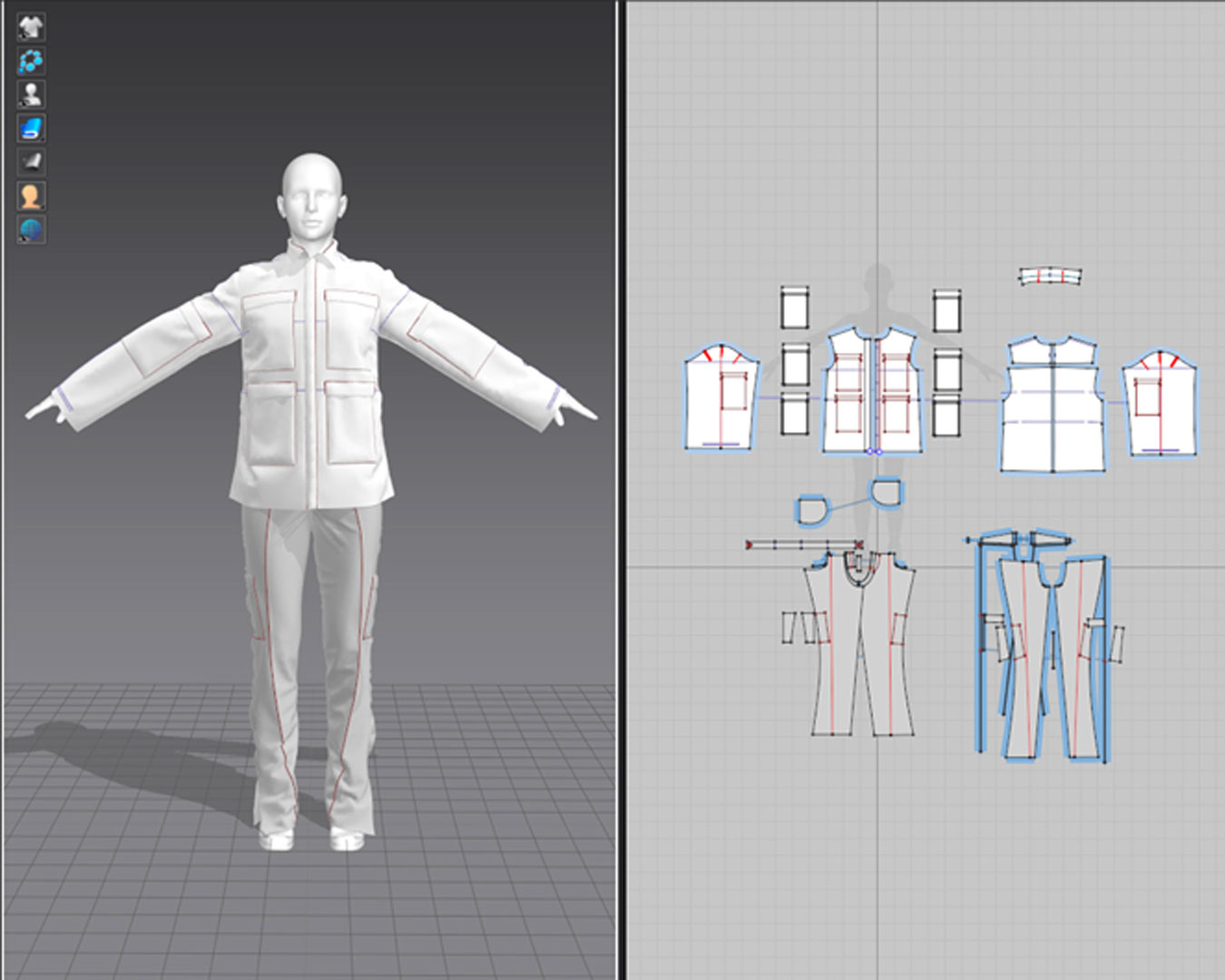The image size is (1225, 980).
Task: Select the front left trouser leg pattern
Action: pos(832,653)
